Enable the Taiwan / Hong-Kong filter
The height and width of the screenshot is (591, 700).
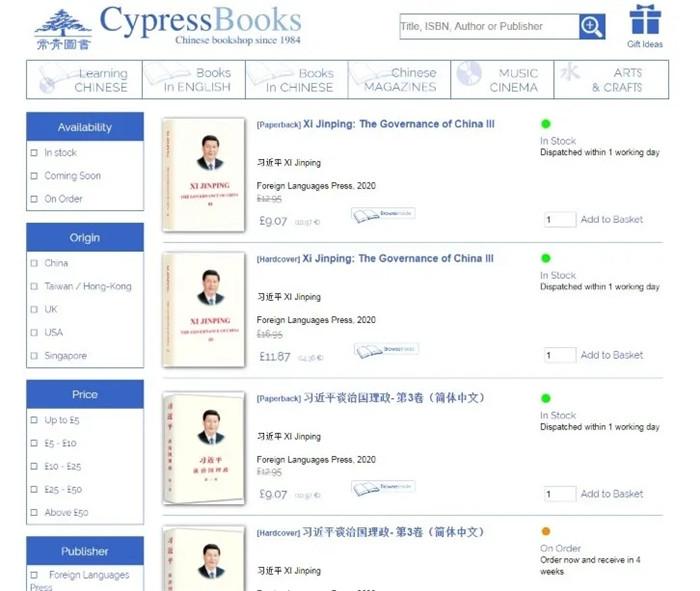tap(34, 286)
